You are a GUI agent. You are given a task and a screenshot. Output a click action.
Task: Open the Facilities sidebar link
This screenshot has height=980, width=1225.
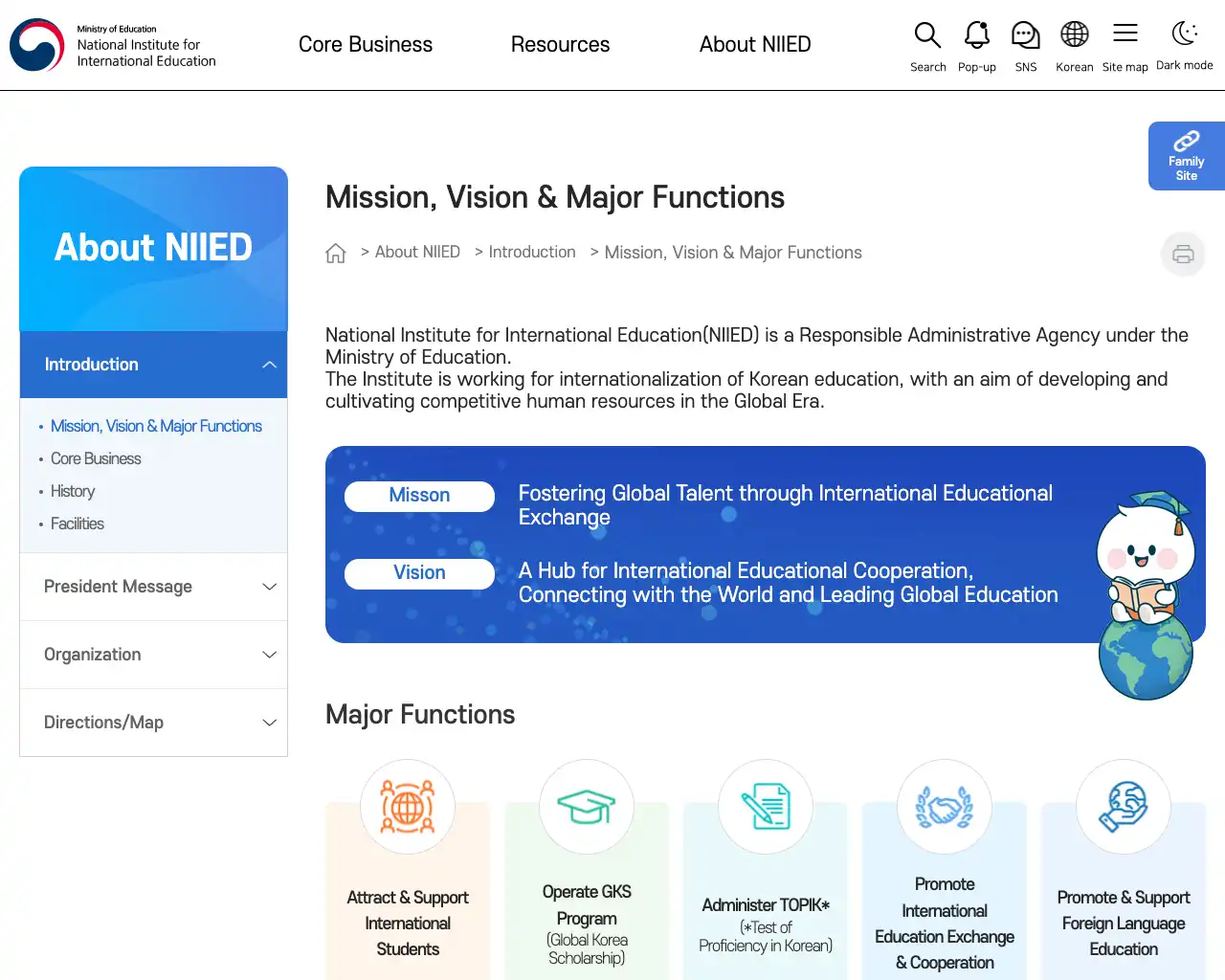[x=78, y=523]
